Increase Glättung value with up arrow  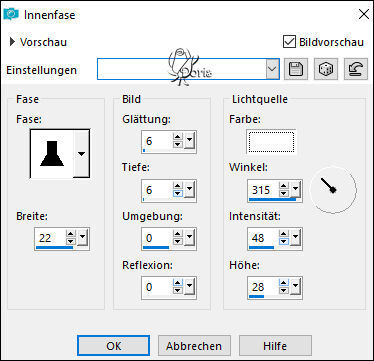(178, 137)
